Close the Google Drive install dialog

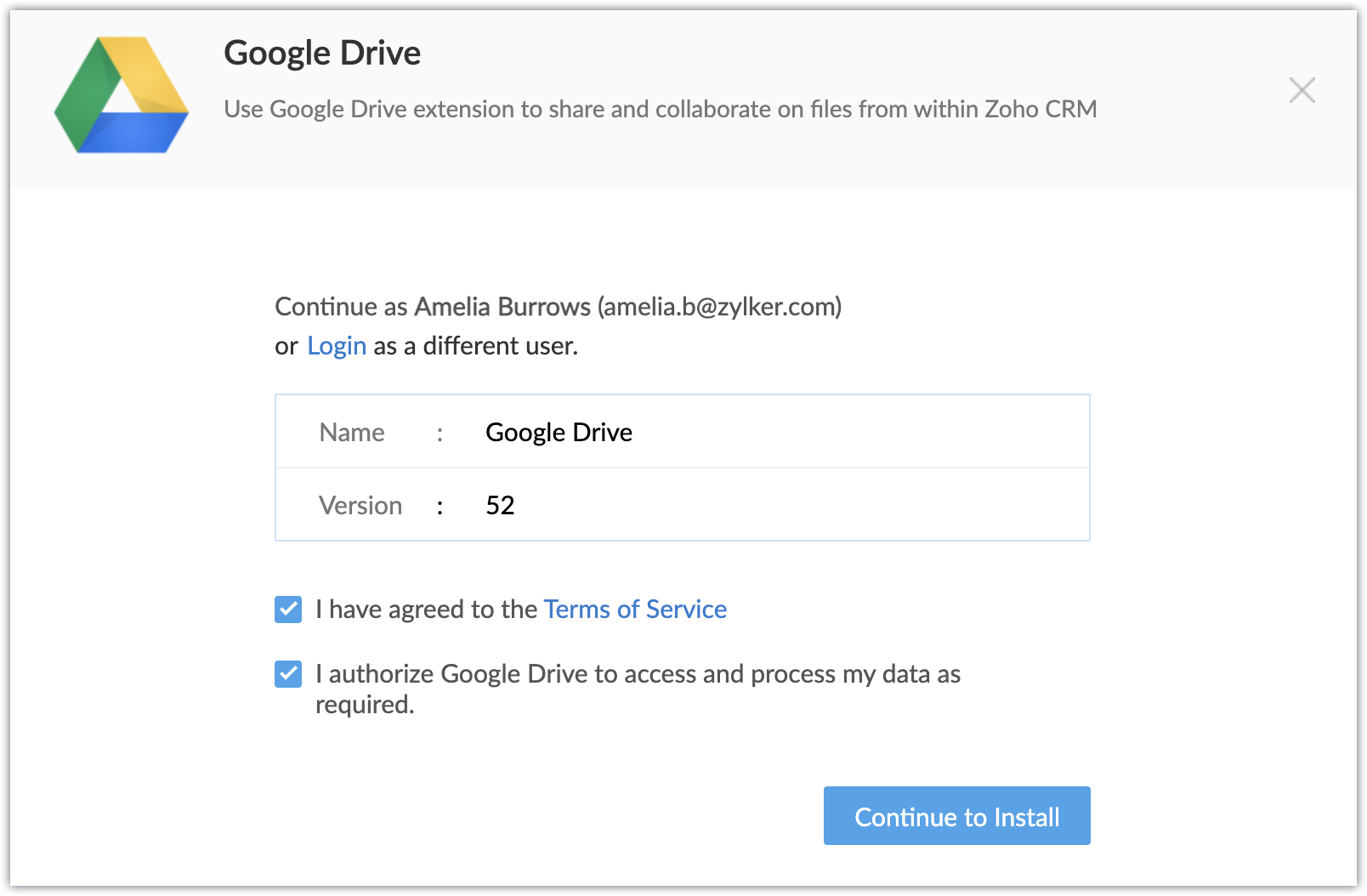[x=1302, y=90]
